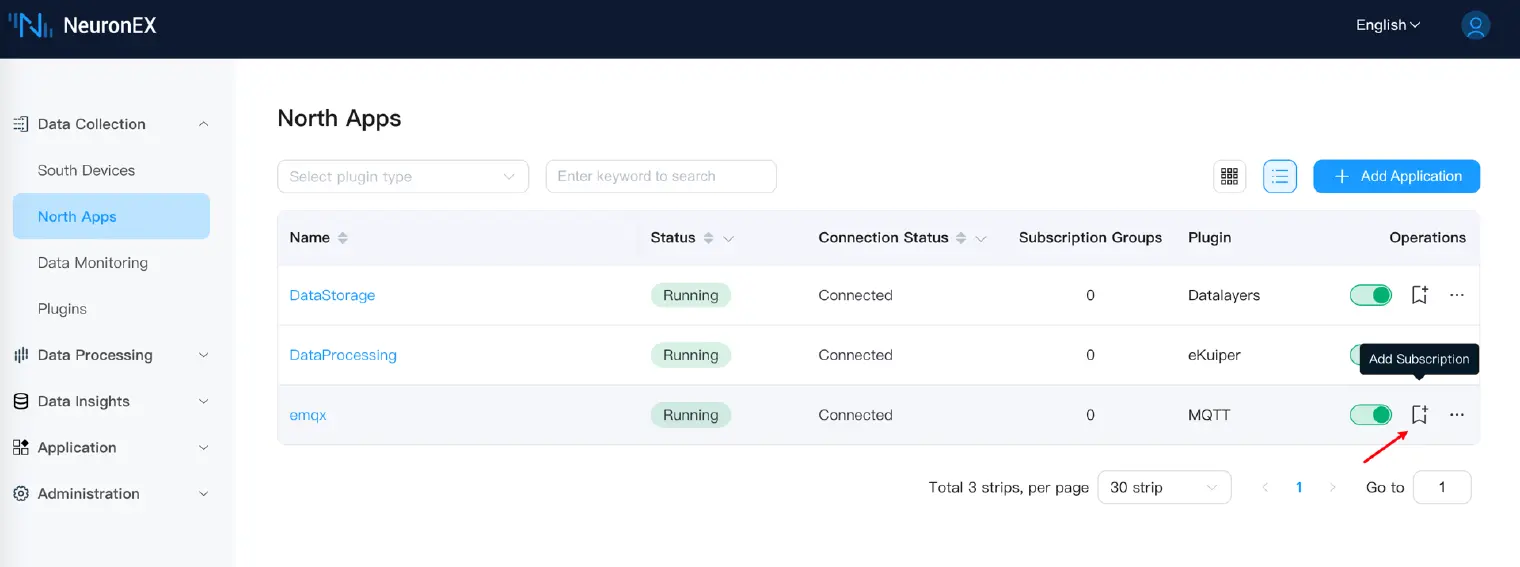Toggle off the DataStorage application switch

tap(1370, 295)
